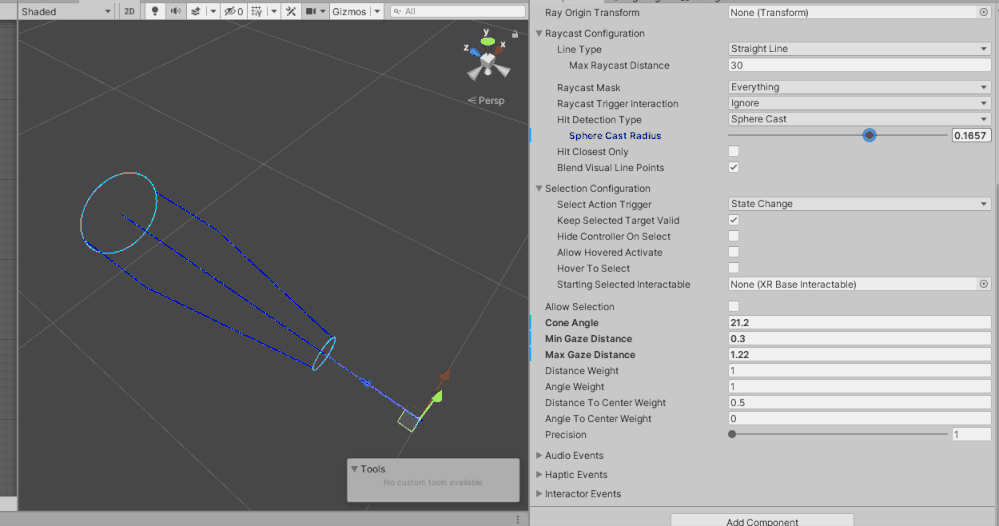The height and width of the screenshot is (526, 999).
Task: Open Hit Detection Type dropdown
Action: [x=859, y=119]
